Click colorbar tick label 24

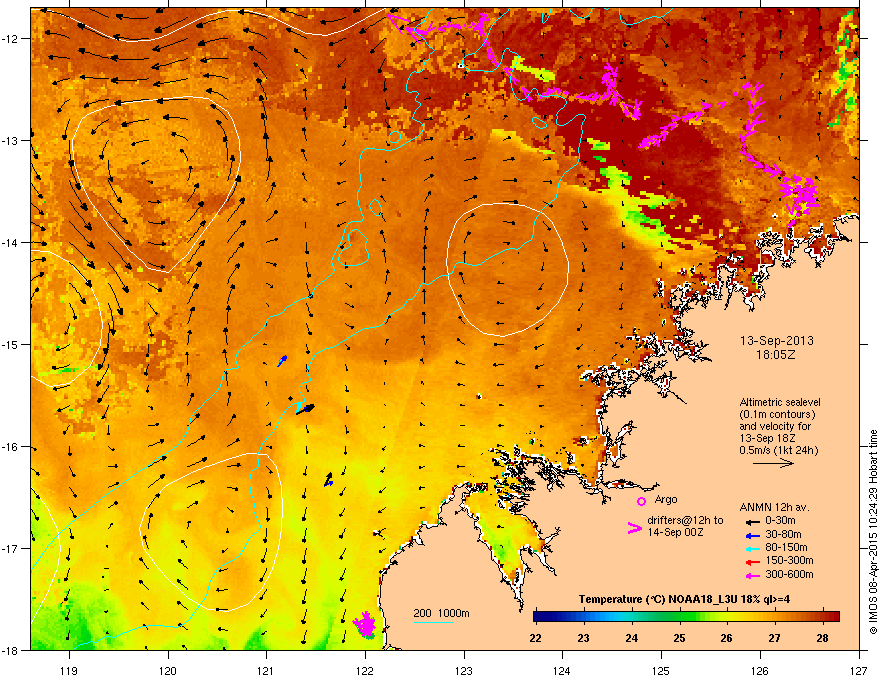pos(631,638)
